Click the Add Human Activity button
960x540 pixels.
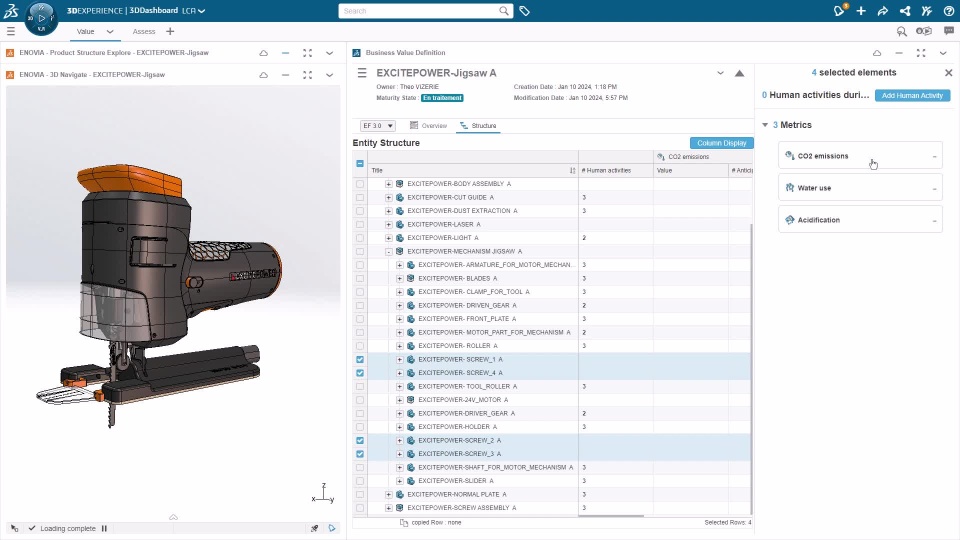(x=912, y=96)
